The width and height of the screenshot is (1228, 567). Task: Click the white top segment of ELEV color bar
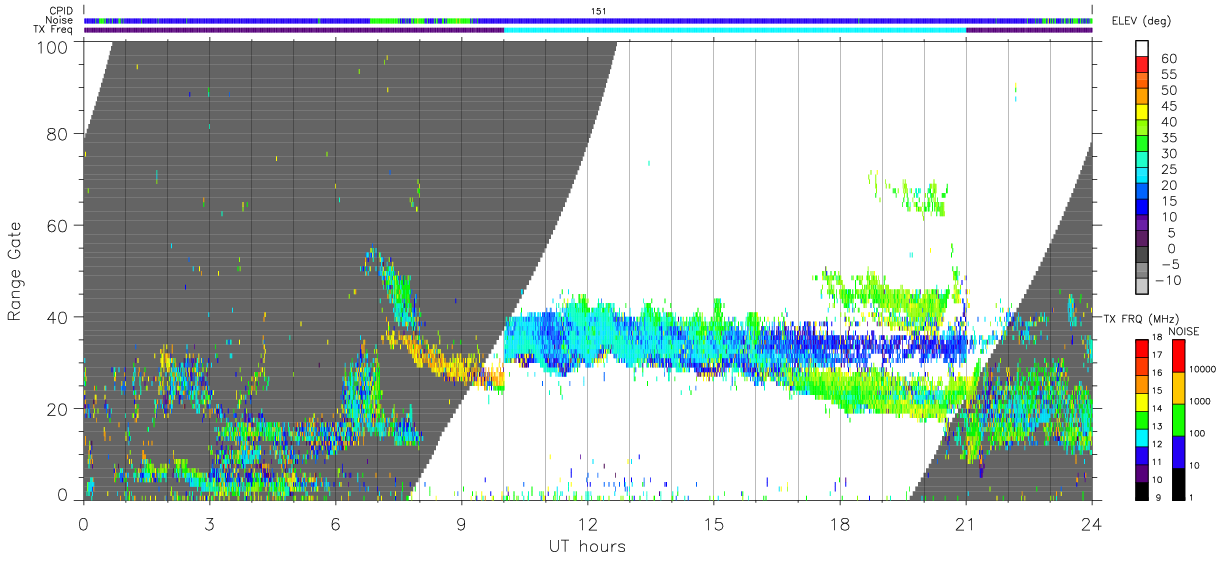click(1144, 49)
